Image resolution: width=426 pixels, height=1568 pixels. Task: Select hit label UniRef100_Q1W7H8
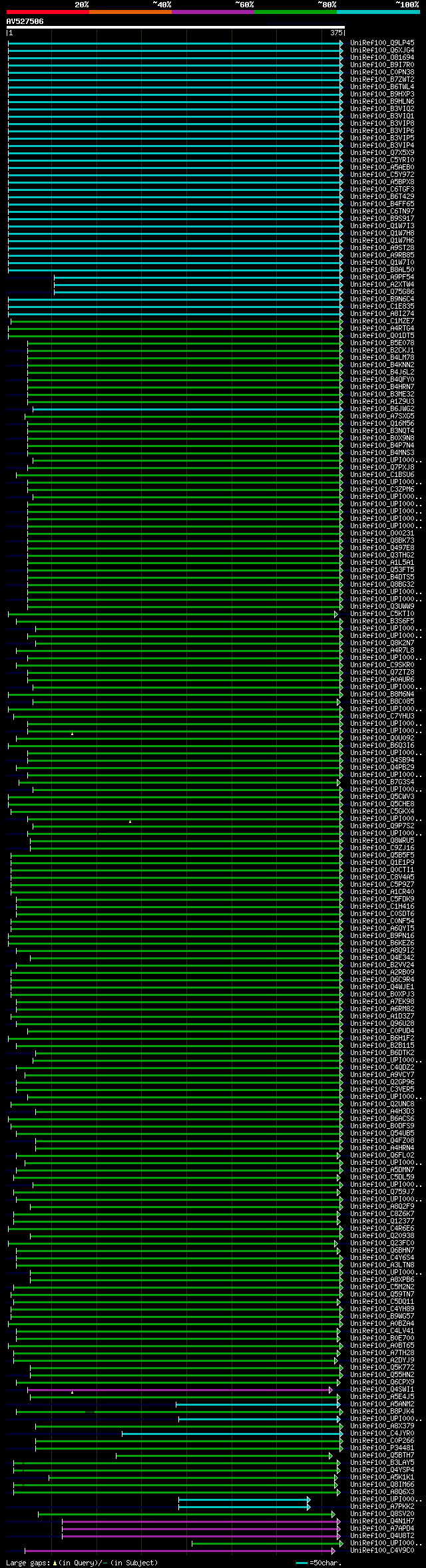click(x=382, y=234)
